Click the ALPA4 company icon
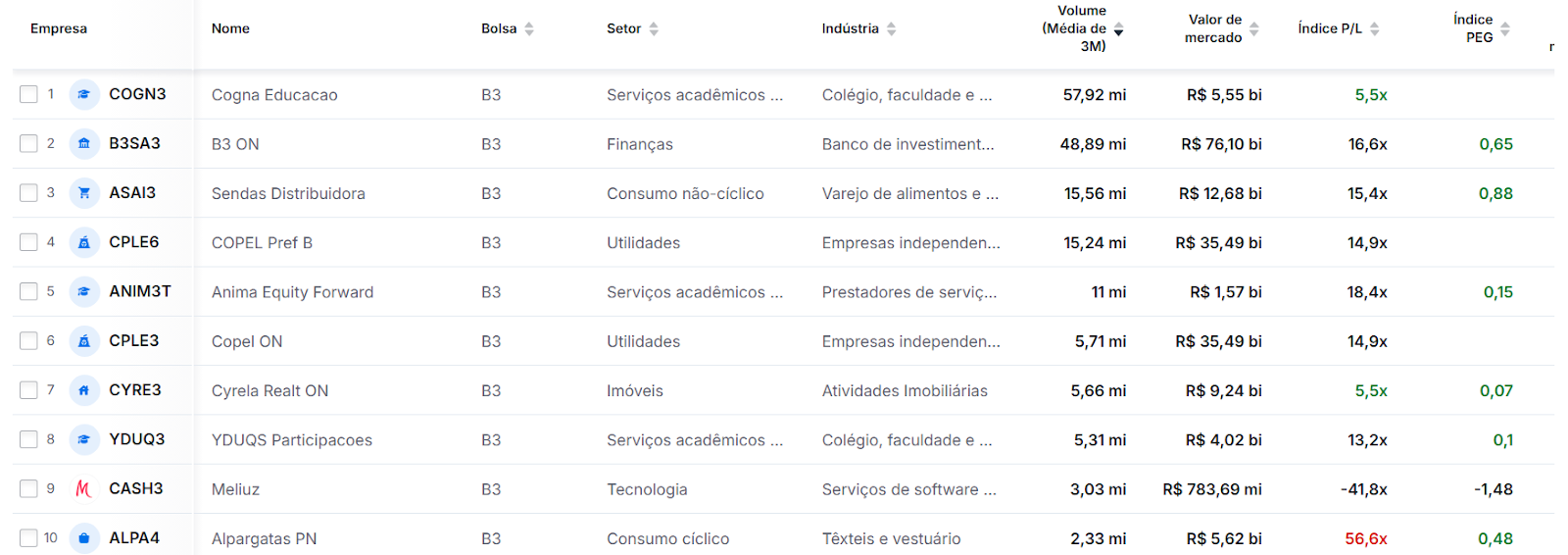 click(x=84, y=537)
